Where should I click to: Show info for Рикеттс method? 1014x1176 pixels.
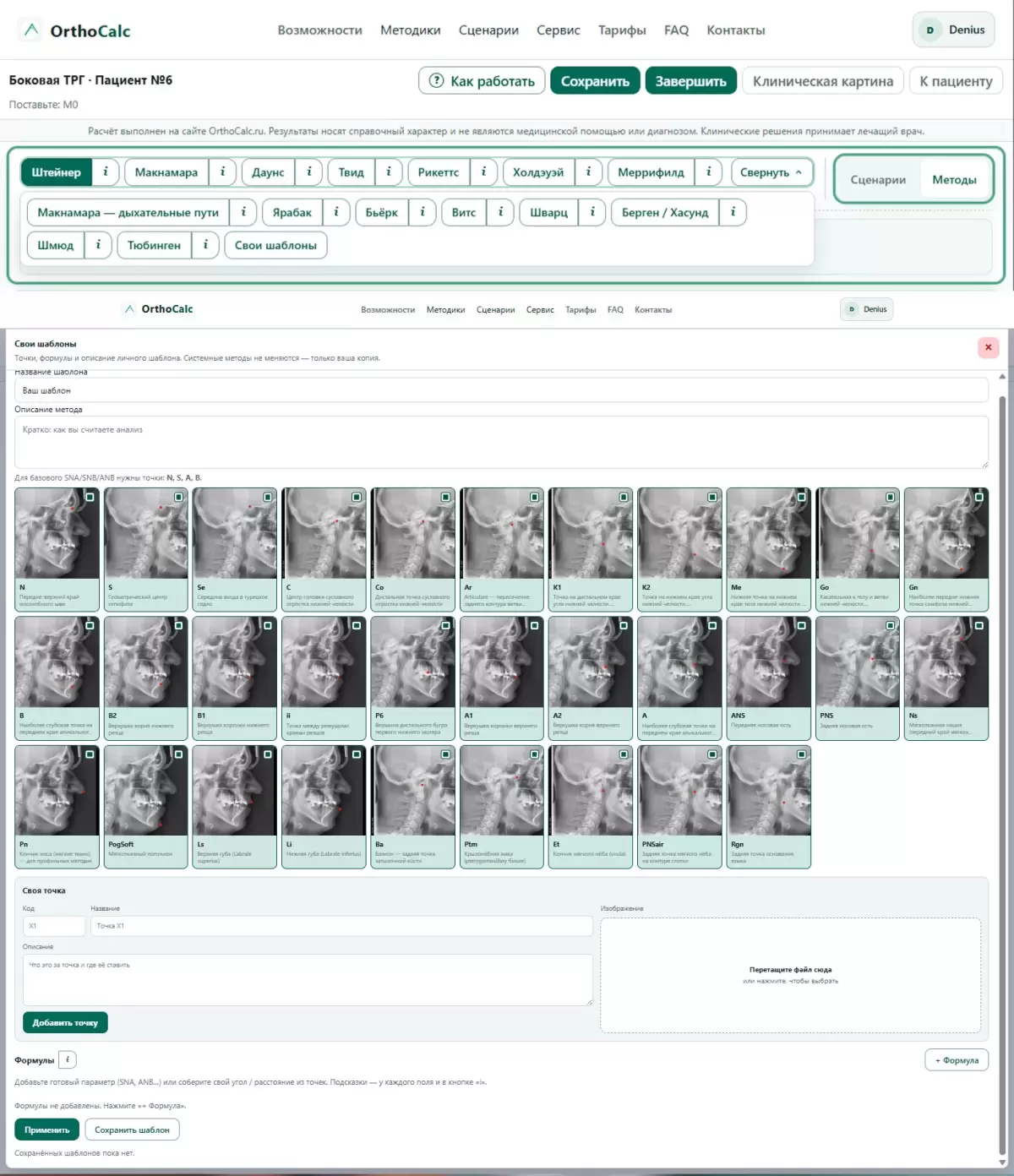pos(483,172)
